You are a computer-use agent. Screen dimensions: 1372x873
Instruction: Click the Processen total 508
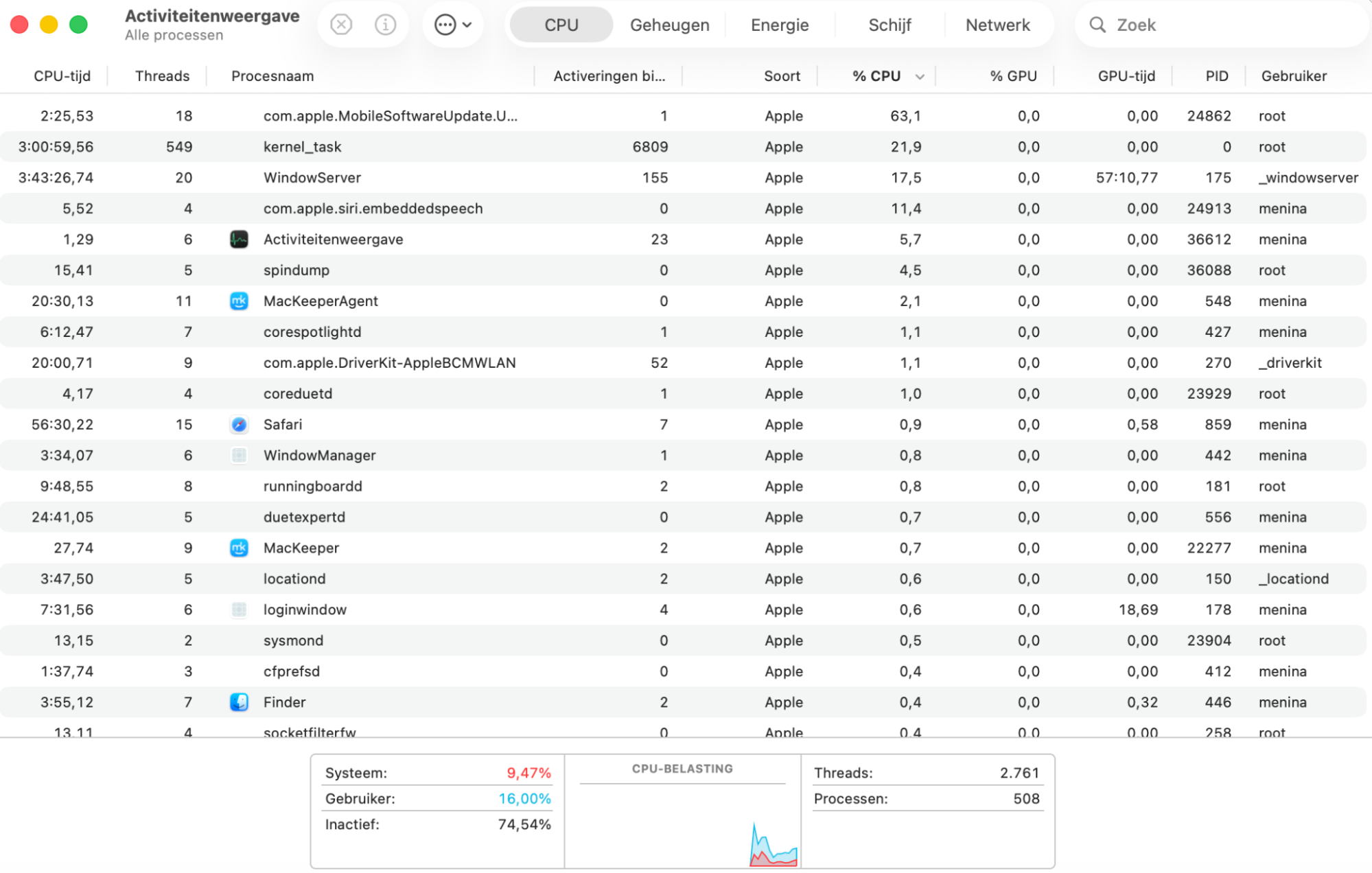tap(1027, 799)
